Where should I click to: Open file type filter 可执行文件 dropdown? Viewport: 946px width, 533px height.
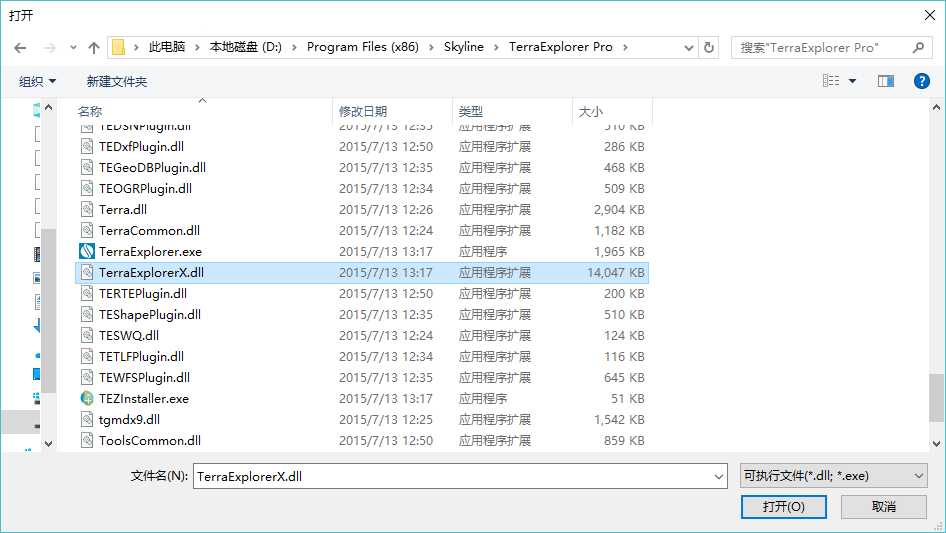pyautogui.click(x=833, y=476)
